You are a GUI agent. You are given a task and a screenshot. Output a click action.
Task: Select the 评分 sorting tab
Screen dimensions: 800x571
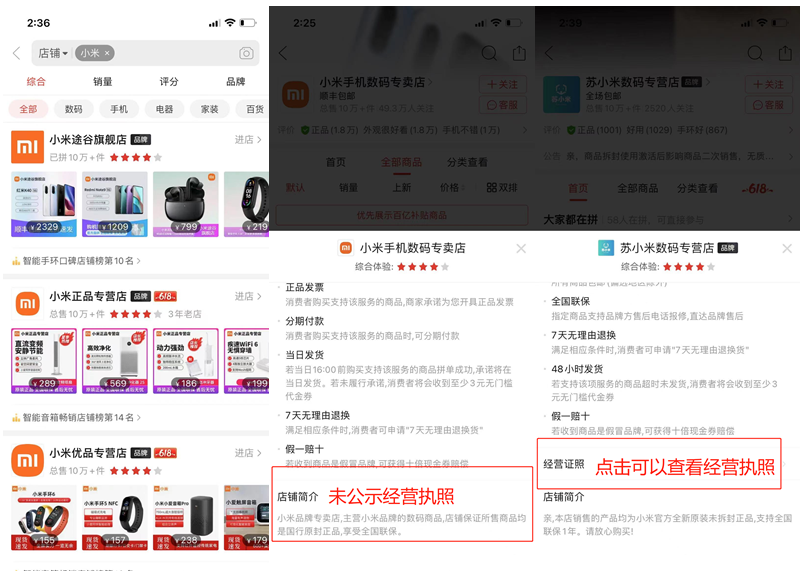[169, 82]
